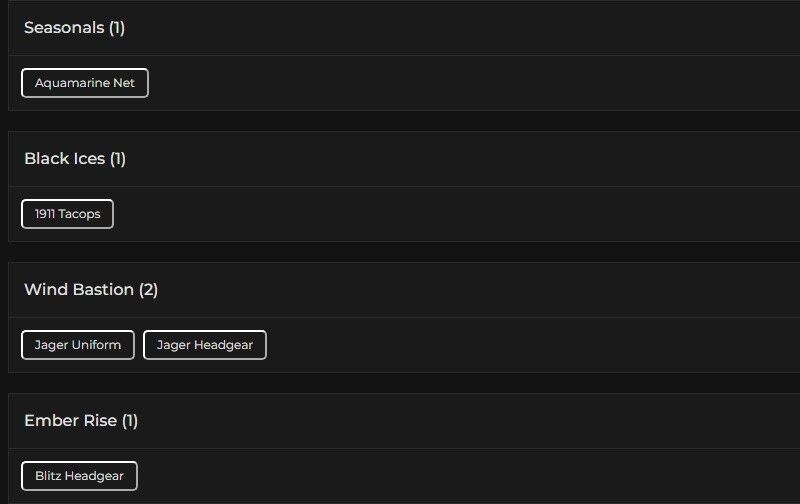Open the Jager Headgear Wind Bastion item
Image resolution: width=800 pixels, height=504 pixels.
click(x=205, y=345)
